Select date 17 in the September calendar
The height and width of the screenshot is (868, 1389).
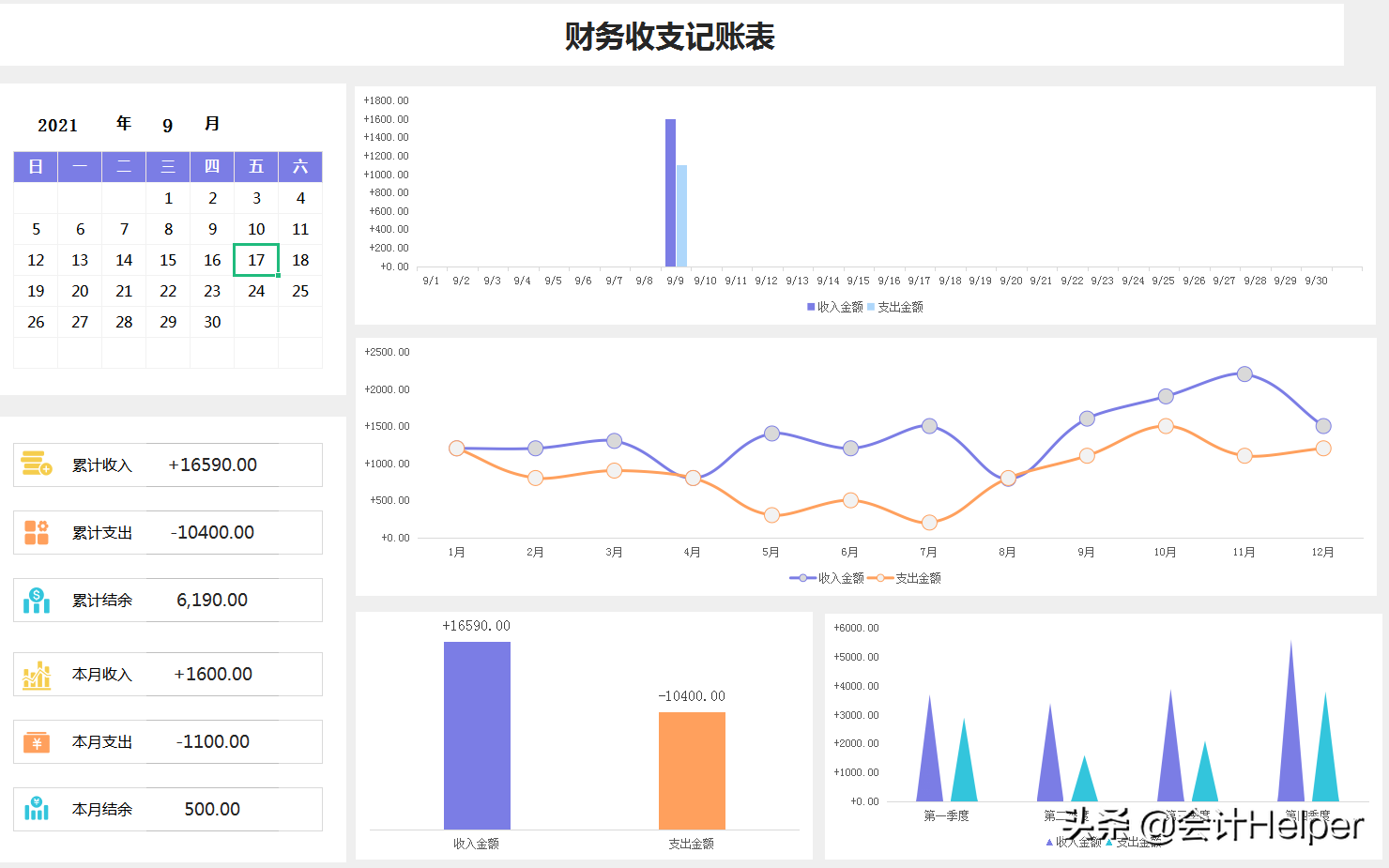click(255, 260)
